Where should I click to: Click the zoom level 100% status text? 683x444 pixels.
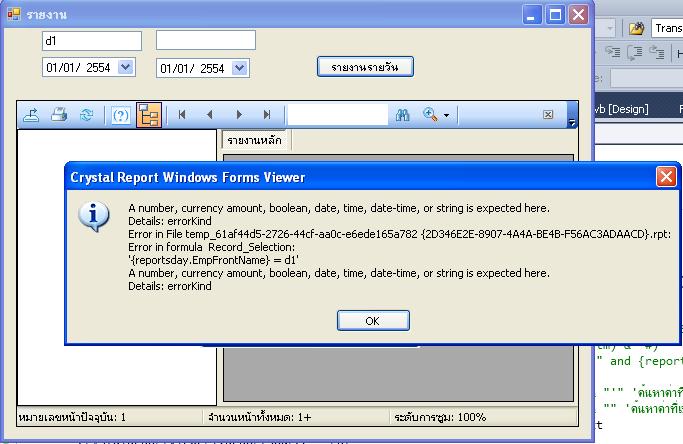coord(440,417)
